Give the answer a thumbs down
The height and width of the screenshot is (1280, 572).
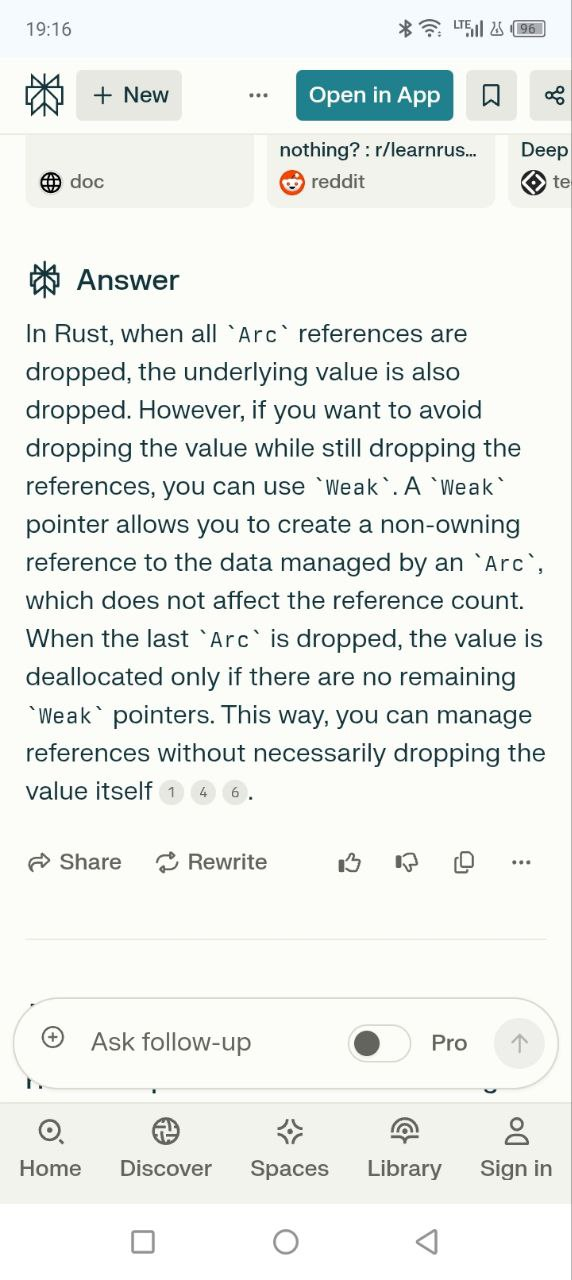click(406, 862)
